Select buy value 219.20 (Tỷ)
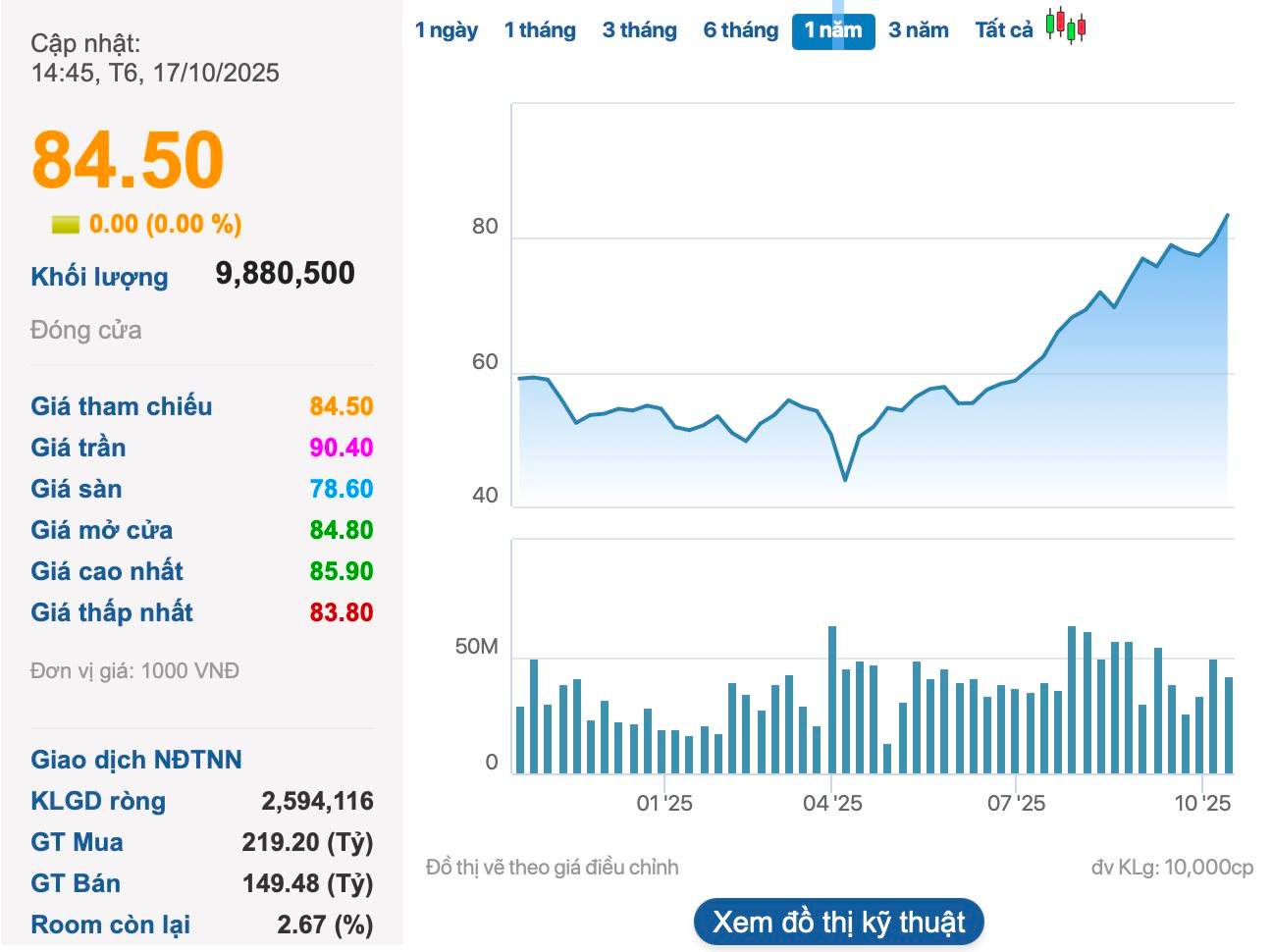This screenshot has height=952, width=1272. tap(308, 842)
